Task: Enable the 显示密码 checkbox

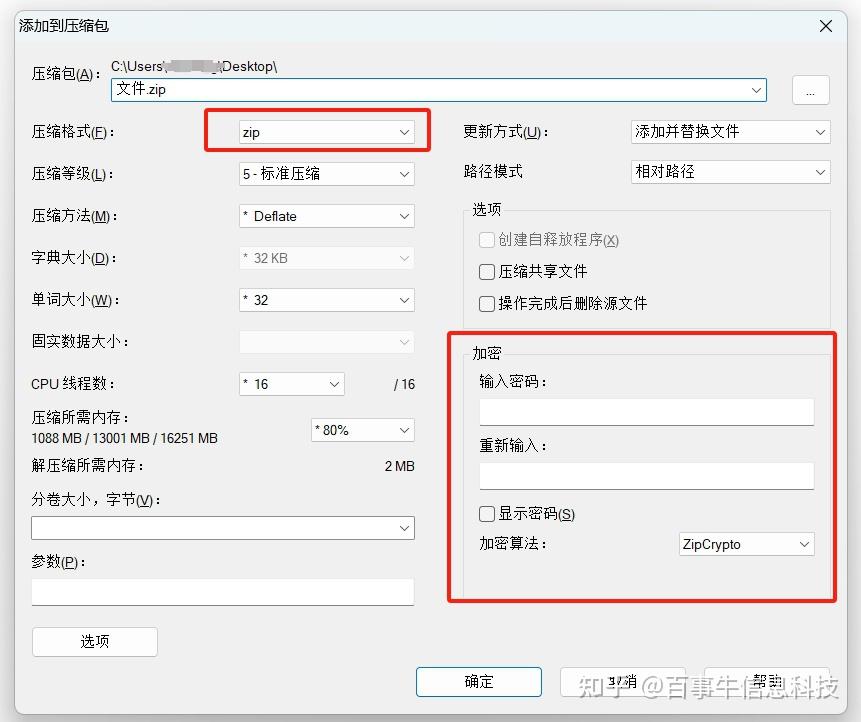Action: point(486,513)
